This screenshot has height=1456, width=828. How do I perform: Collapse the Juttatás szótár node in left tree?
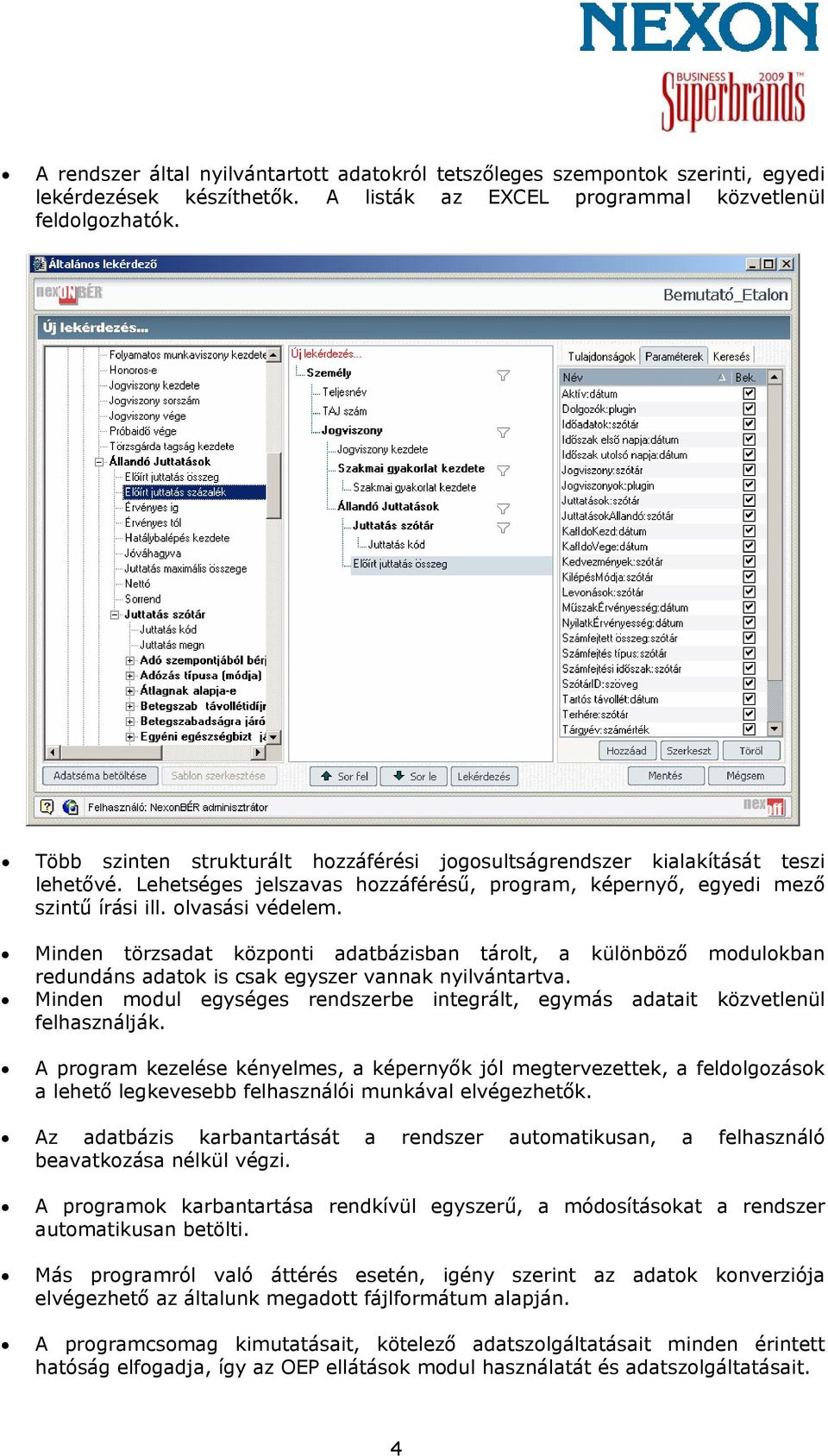click(115, 615)
